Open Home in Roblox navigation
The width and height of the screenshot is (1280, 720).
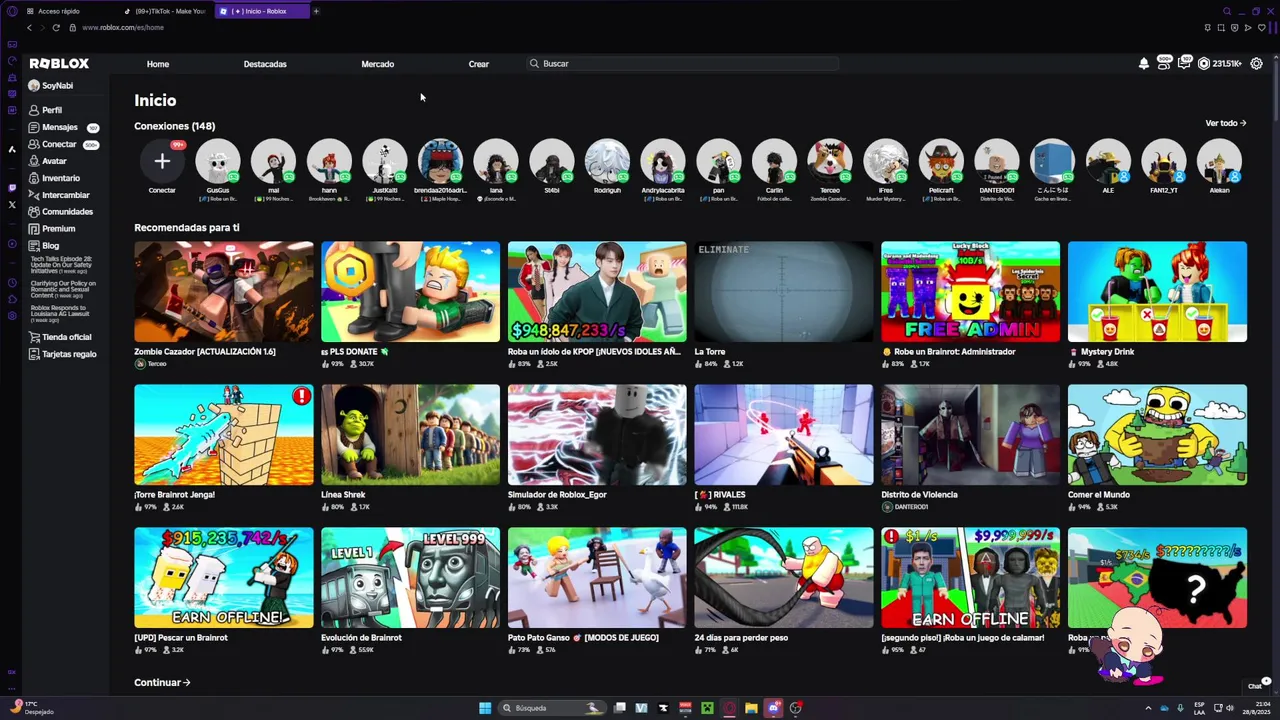pos(158,64)
